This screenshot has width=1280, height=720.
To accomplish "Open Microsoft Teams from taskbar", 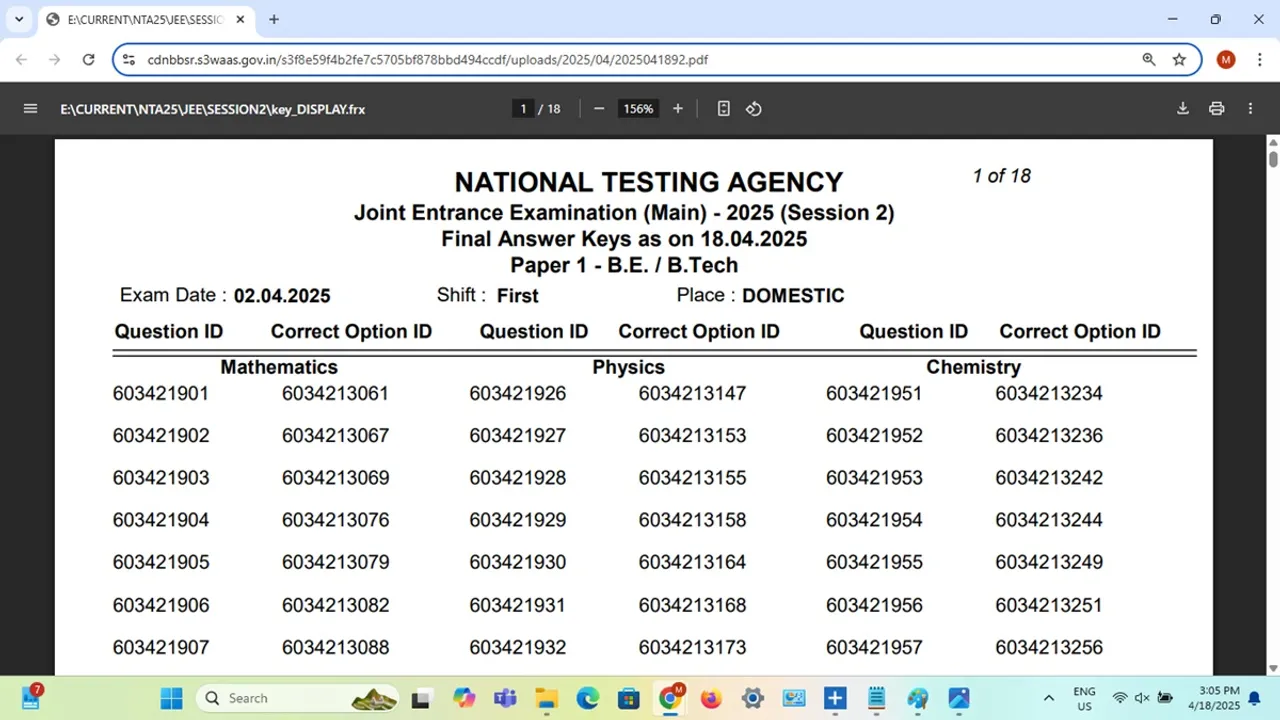I will coord(505,698).
